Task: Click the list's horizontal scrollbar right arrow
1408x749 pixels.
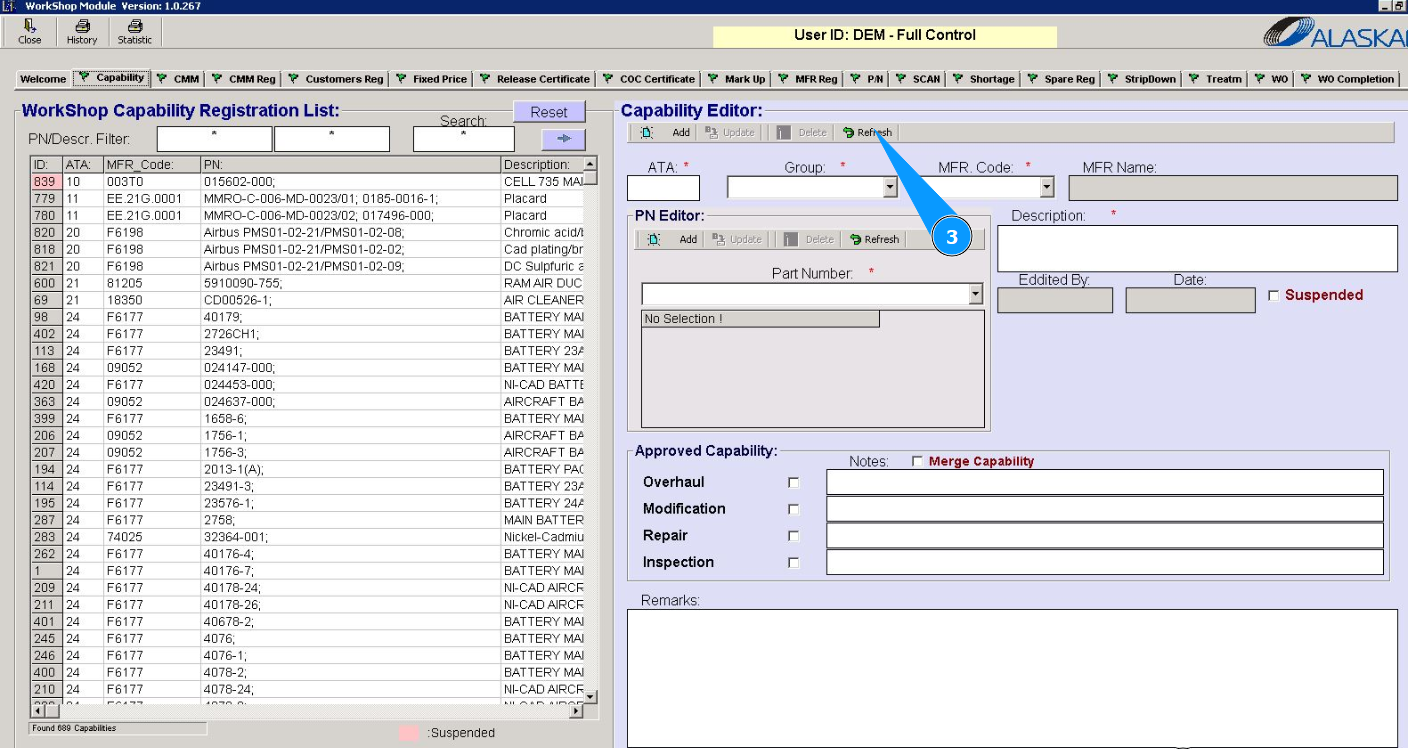Action: (x=576, y=711)
